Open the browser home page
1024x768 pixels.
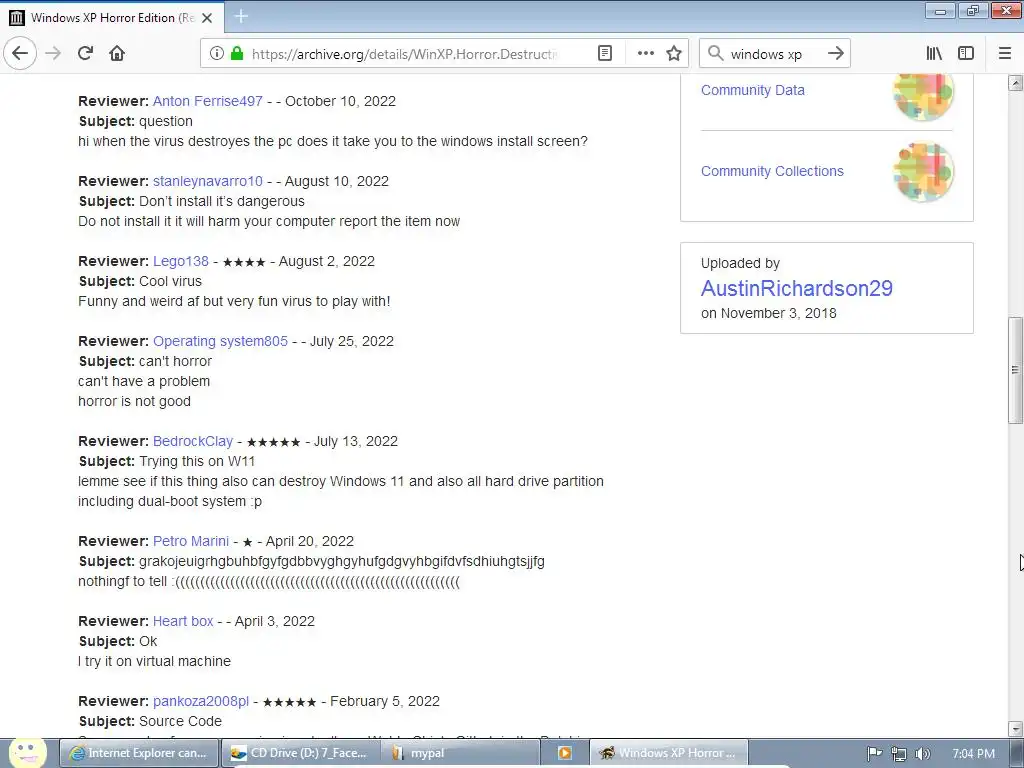[117, 54]
